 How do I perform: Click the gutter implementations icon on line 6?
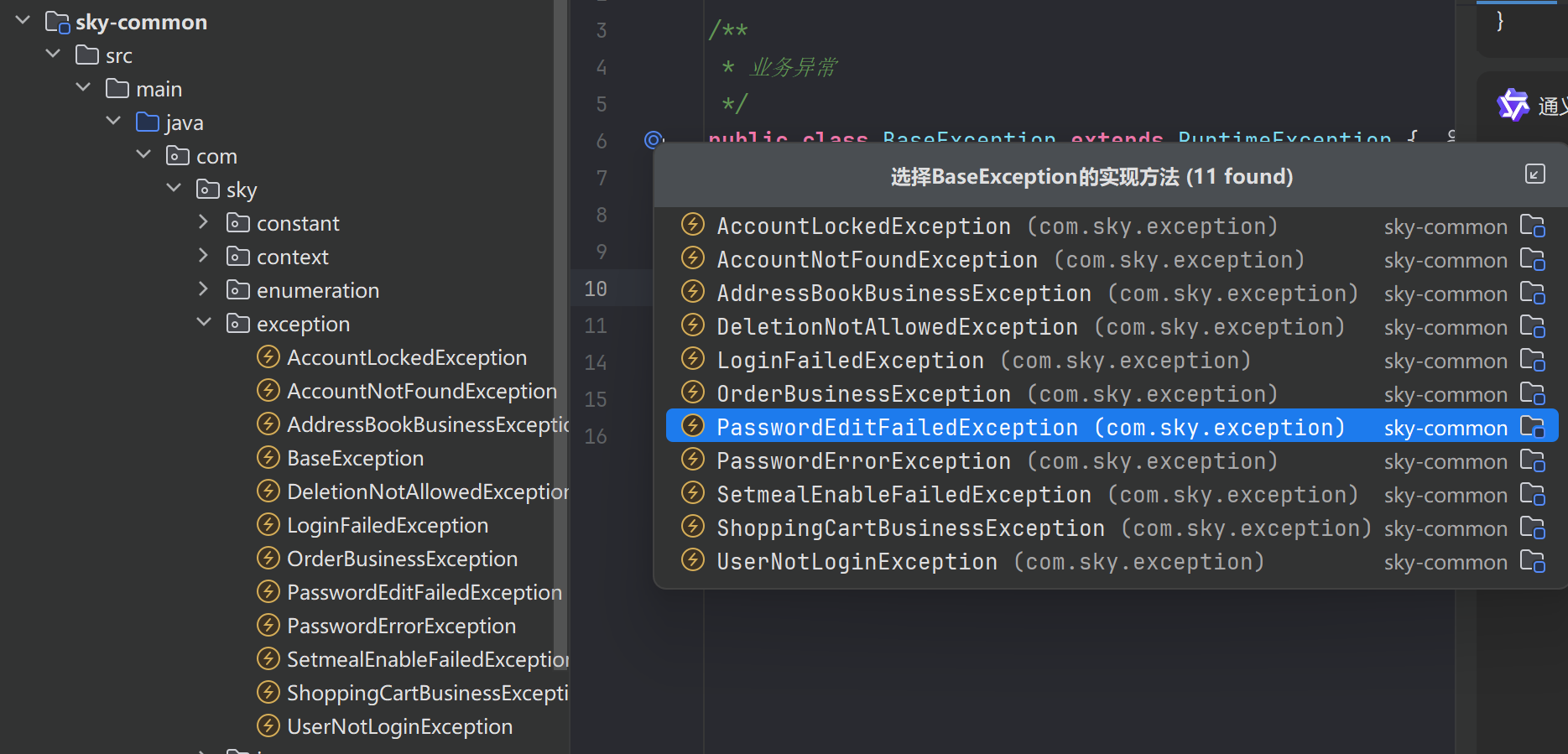click(654, 139)
